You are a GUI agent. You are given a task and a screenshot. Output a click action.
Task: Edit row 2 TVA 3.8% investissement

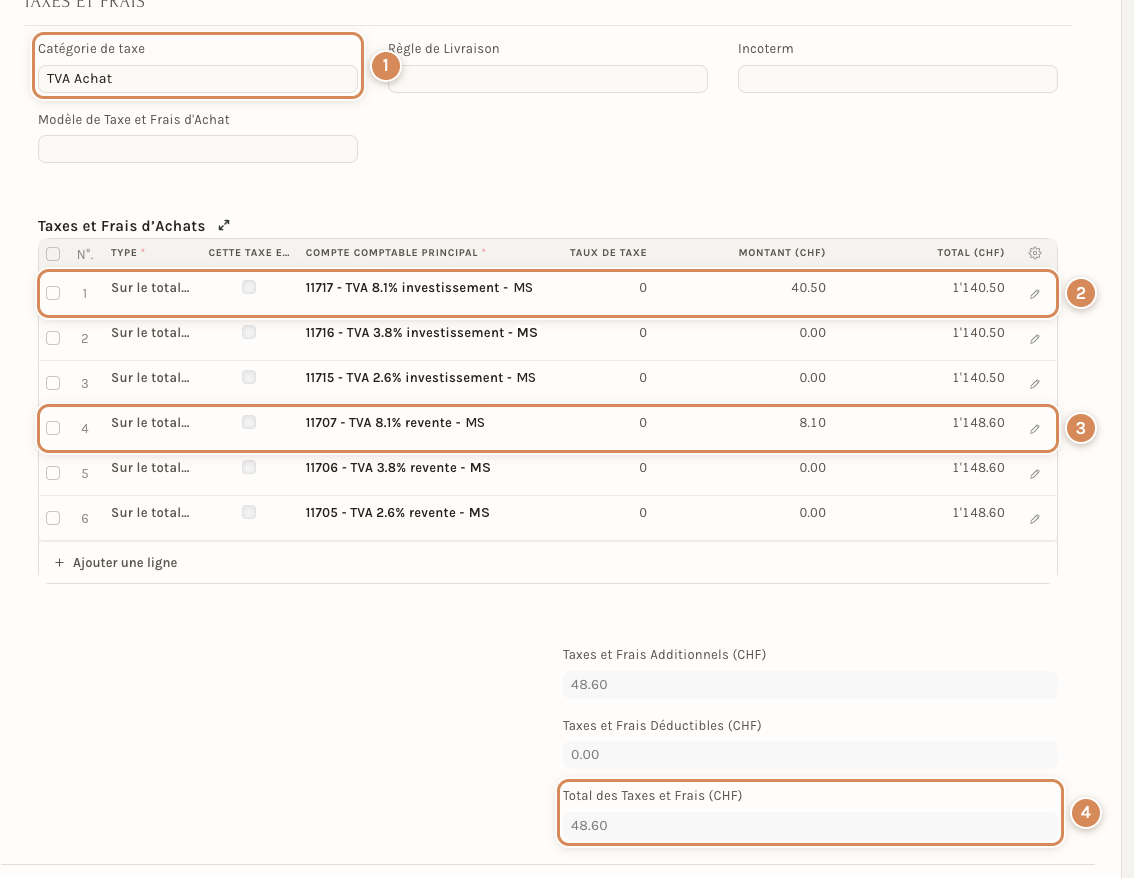[x=1035, y=338]
